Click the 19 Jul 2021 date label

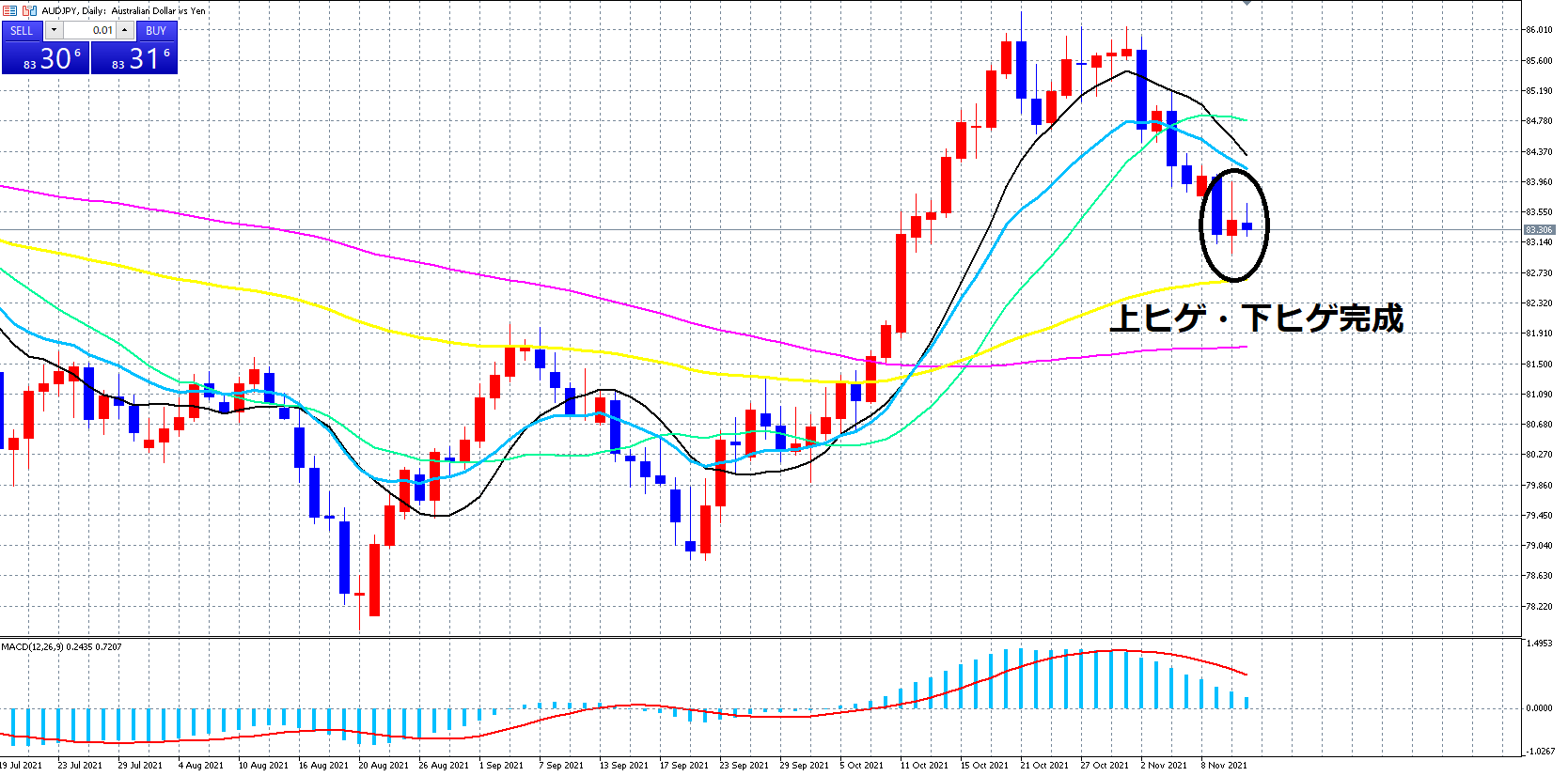(x=22, y=765)
